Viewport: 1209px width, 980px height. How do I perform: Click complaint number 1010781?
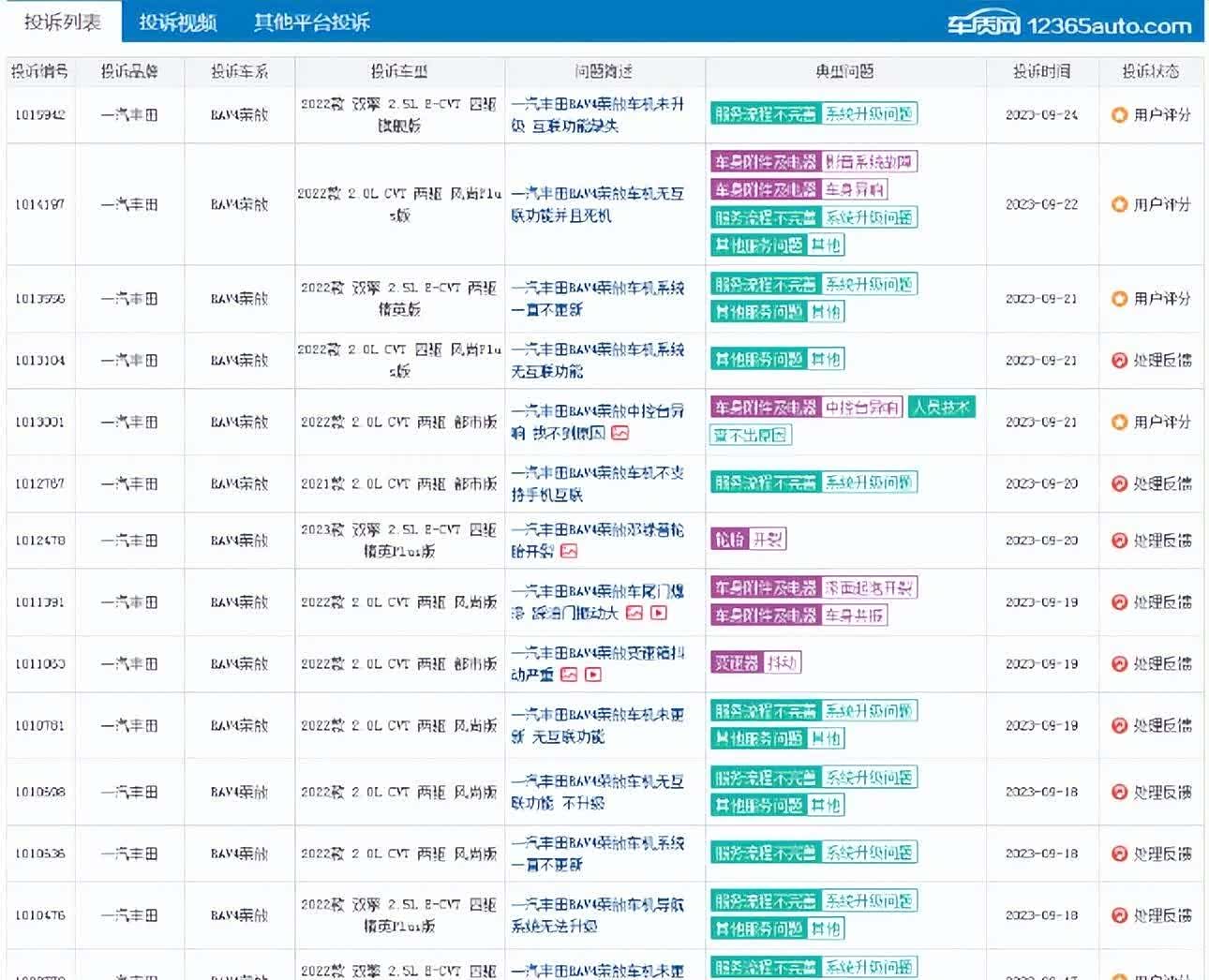[39, 726]
